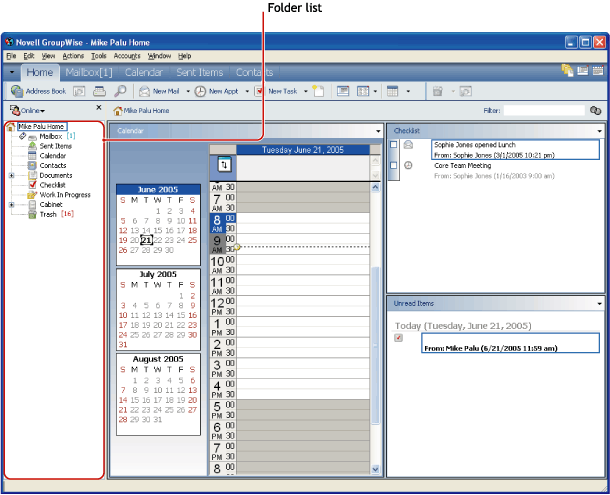
Task: Select the Tuesday June 21, 2005 day header
Action: coord(303,150)
